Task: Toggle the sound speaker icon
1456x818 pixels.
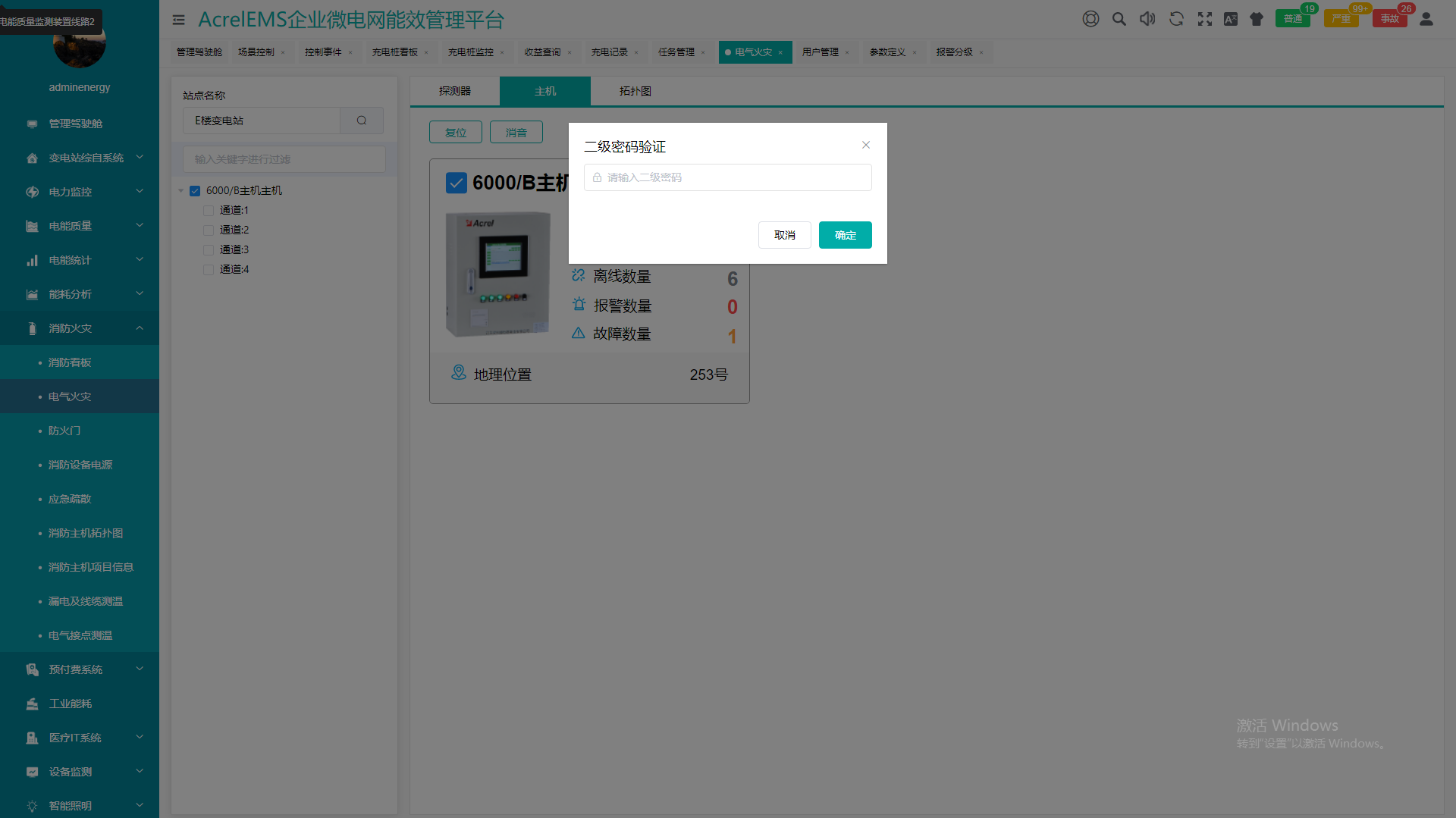Action: tap(1147, 19)
